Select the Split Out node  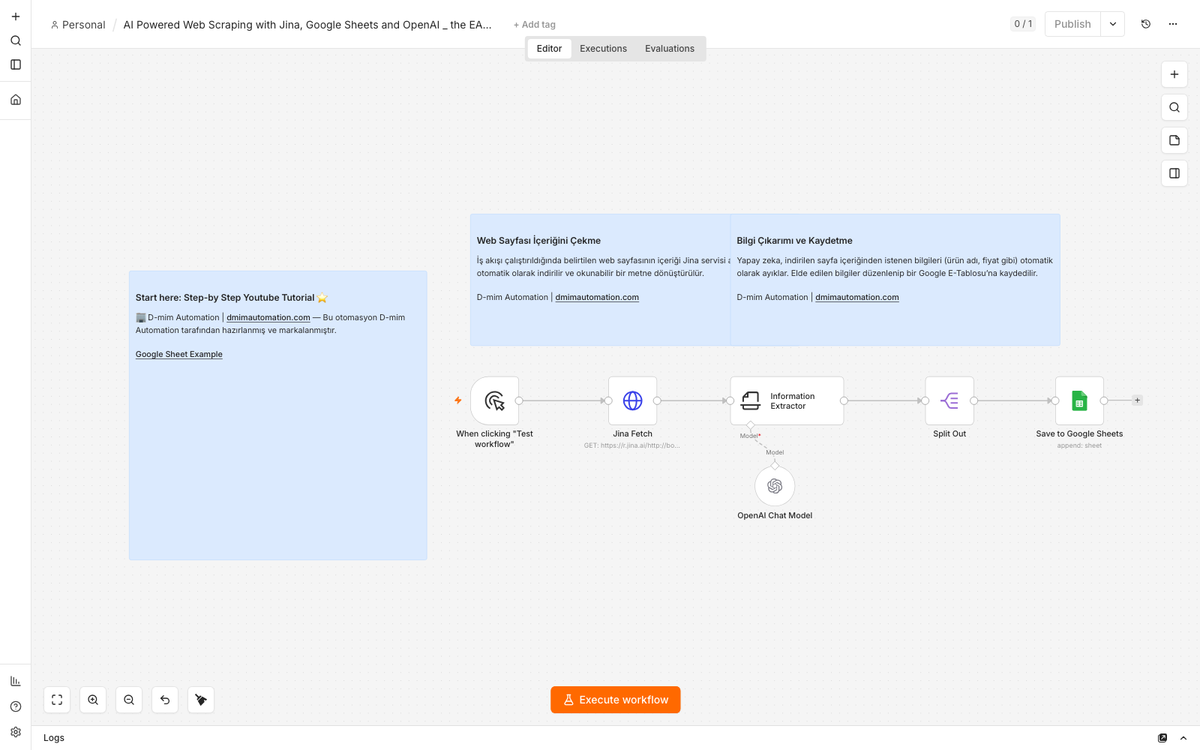[950, 401]
